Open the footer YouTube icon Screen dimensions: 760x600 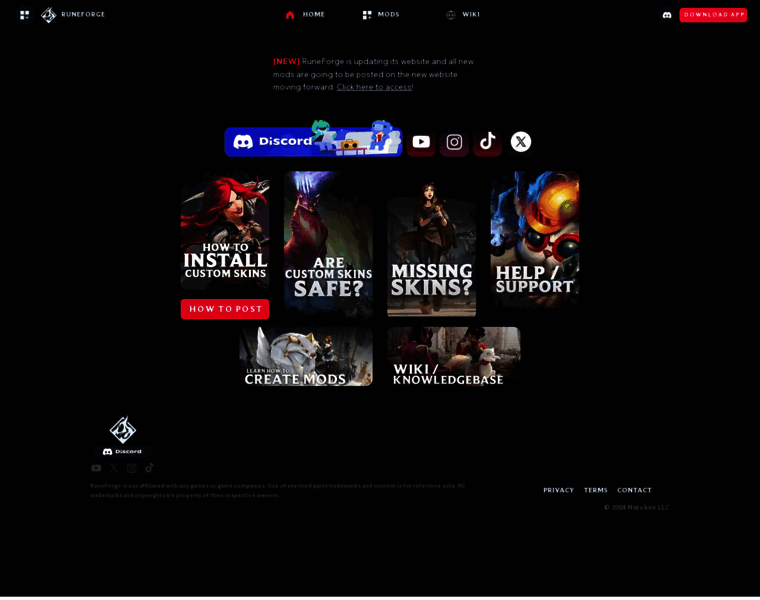point(96,468)
